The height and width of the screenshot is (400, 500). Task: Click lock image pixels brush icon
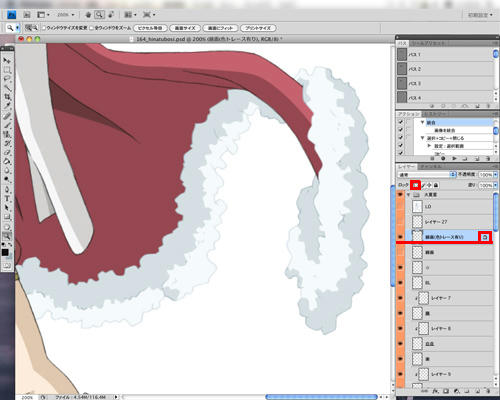click(x=423, y=185)
